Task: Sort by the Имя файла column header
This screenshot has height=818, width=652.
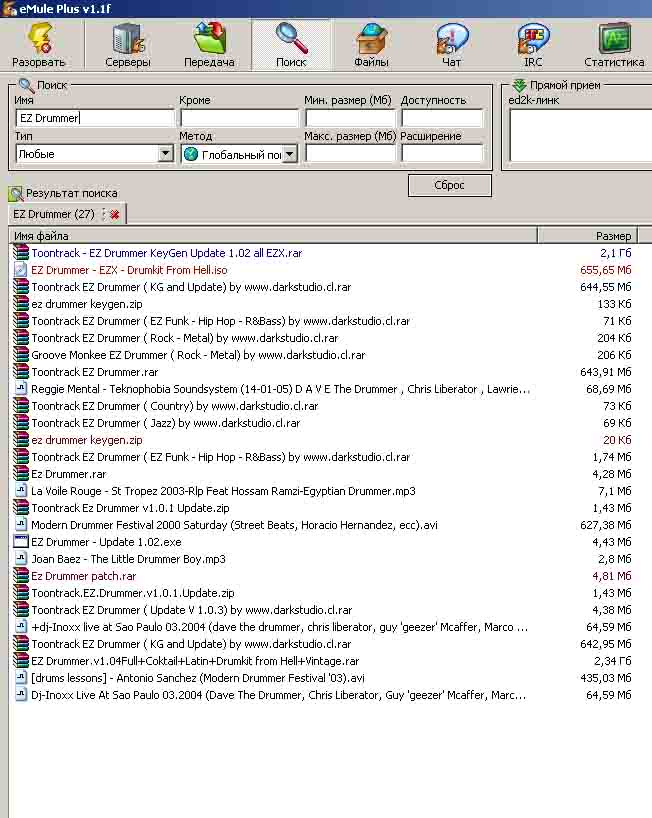Action: coord(273,236)
